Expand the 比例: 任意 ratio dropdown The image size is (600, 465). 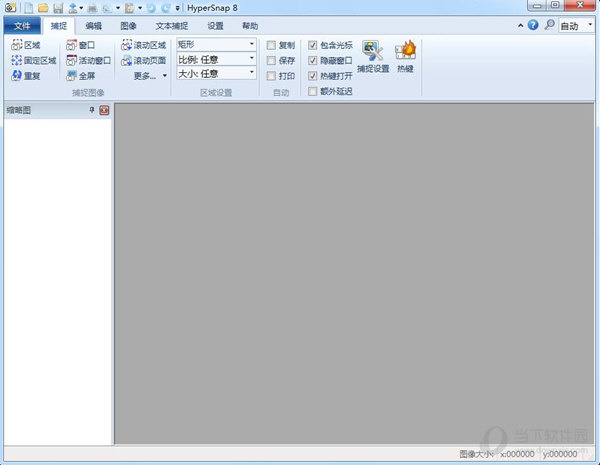[215, 59]
